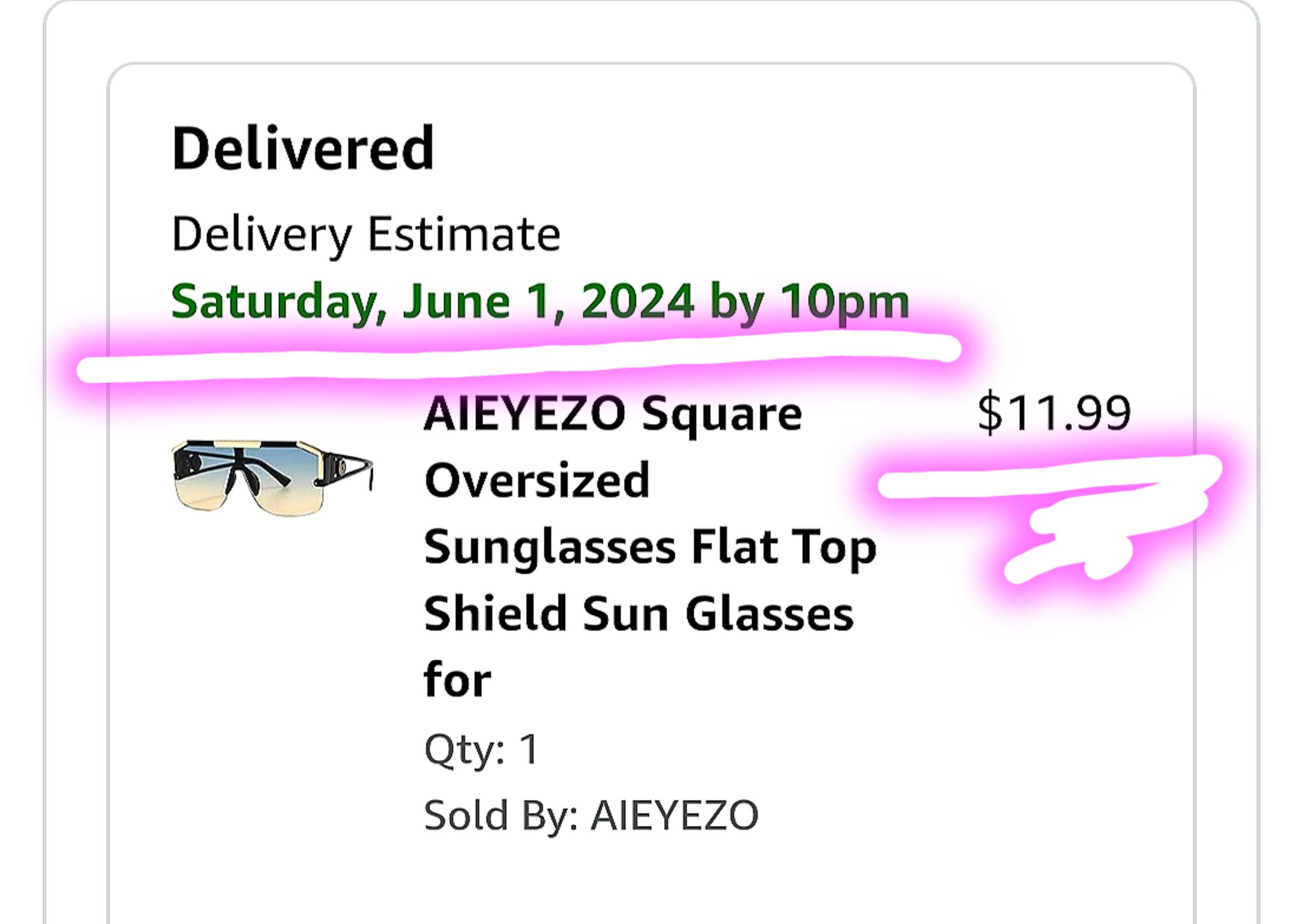Click the Sold By: AIEYEZO seller text
The image size is (1303, 924).
[x=591, y=815]
